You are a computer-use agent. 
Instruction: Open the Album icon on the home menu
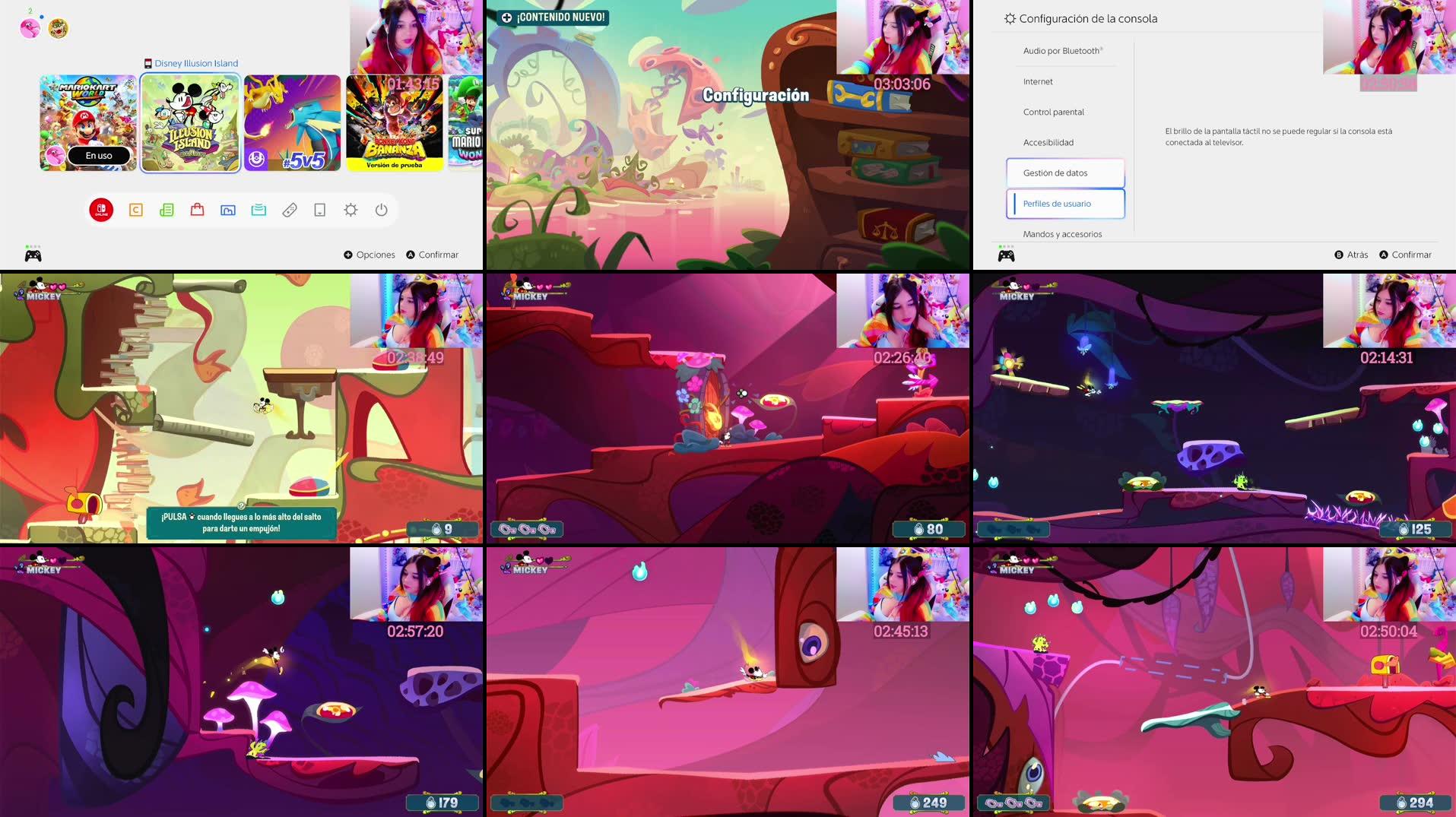tap(228, 210)
